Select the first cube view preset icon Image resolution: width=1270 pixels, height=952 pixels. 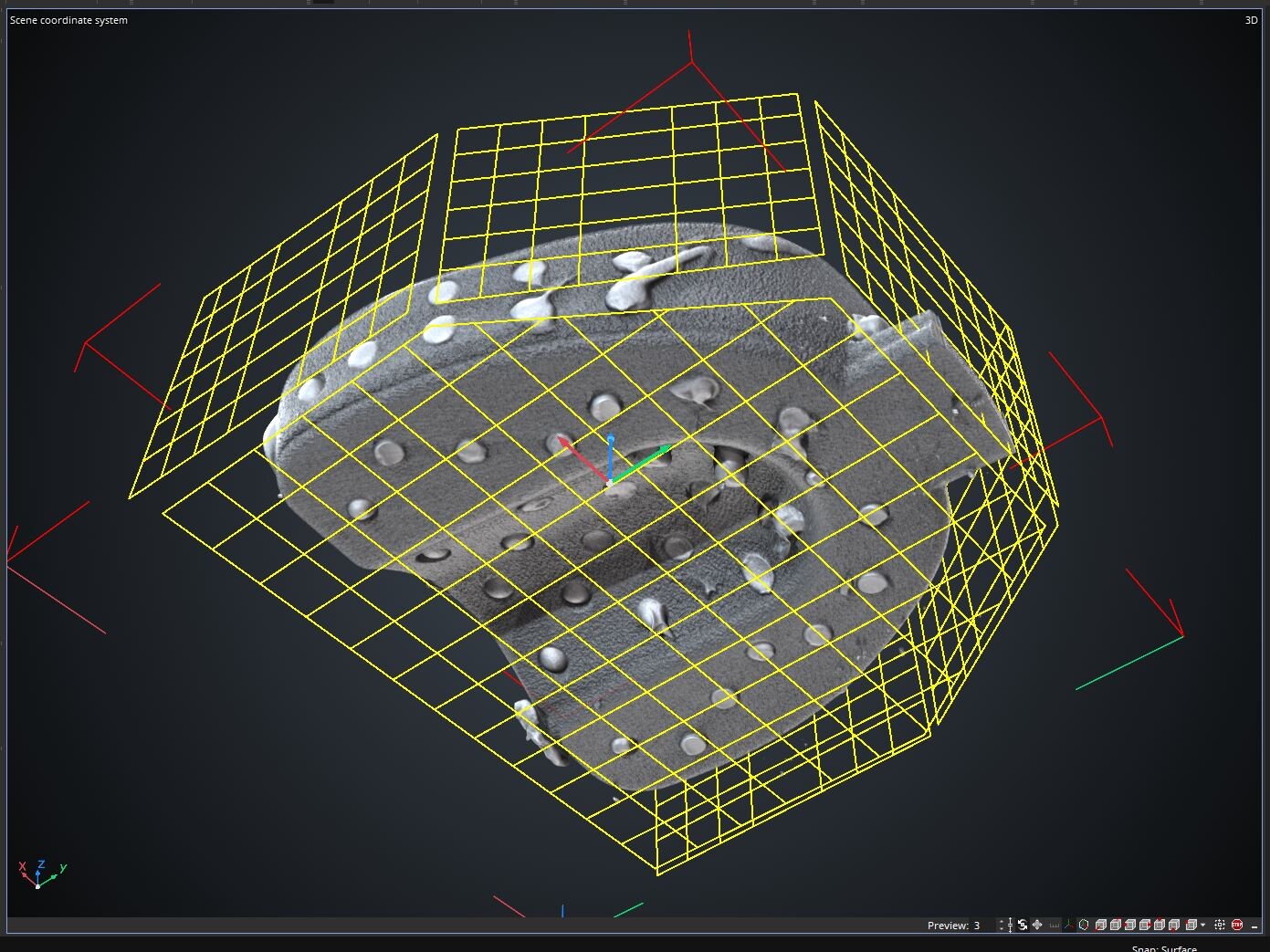pos(1100,925)
